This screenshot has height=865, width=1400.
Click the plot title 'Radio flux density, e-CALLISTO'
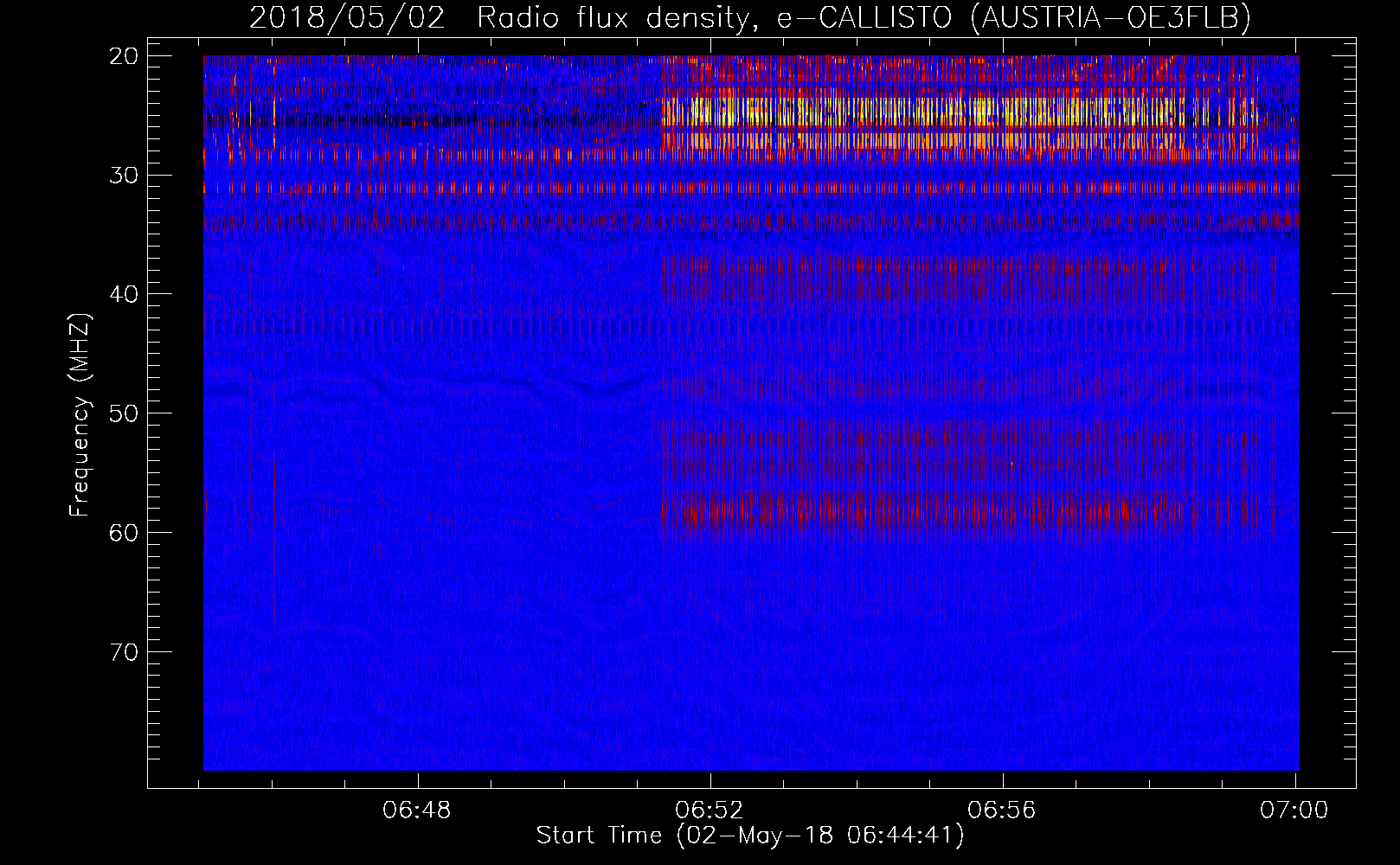coord(714,17)
